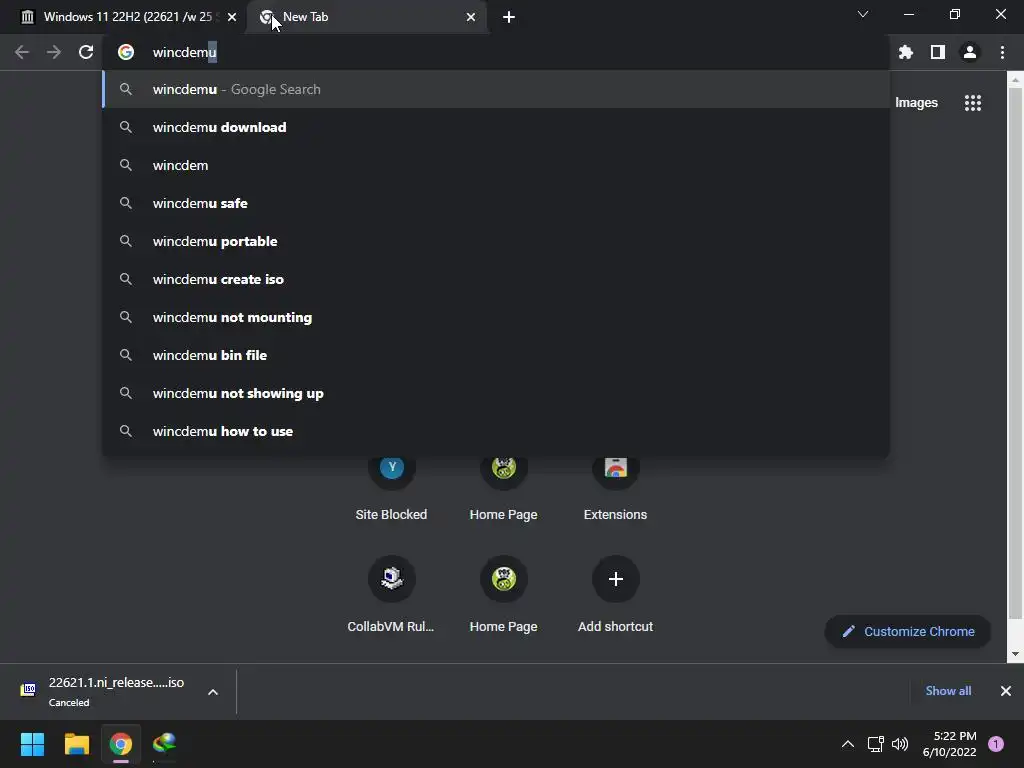This screenshot has width=1024, height=768.
Task: Open the Site Blocked shortcut
Action: tap(392, 487)
